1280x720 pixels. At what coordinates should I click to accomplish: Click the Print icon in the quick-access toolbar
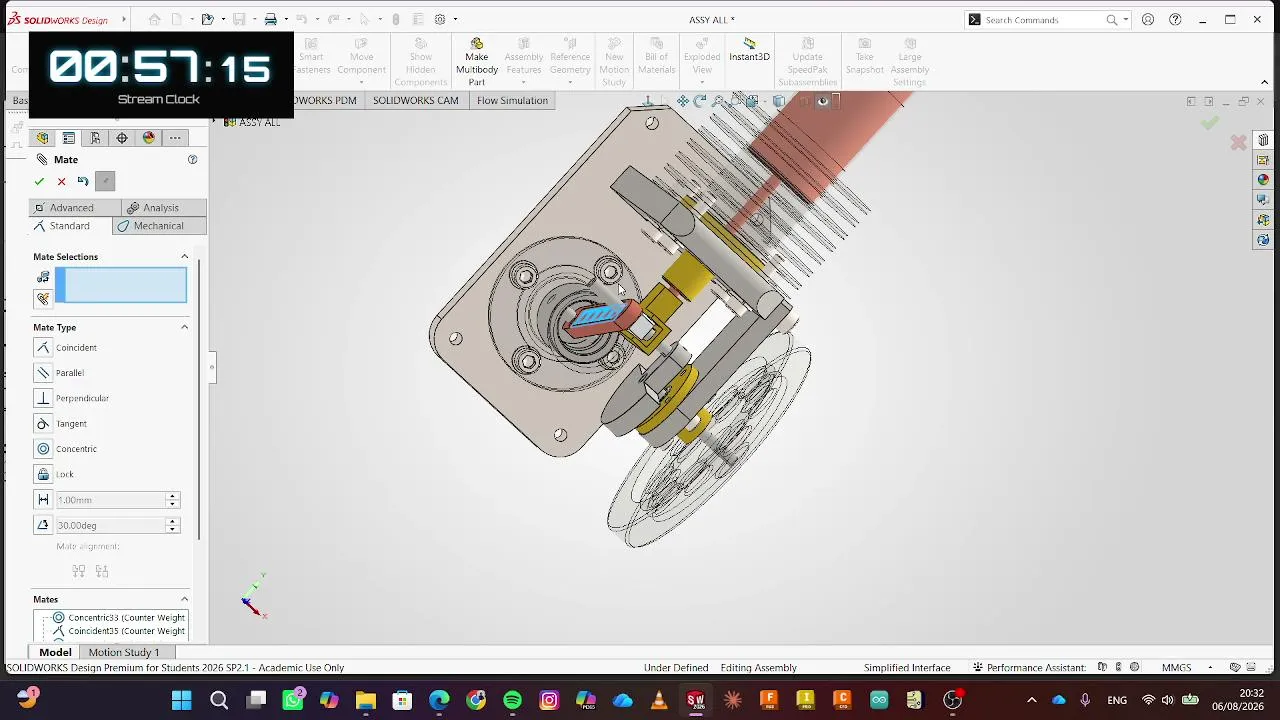tap(270, 19)
